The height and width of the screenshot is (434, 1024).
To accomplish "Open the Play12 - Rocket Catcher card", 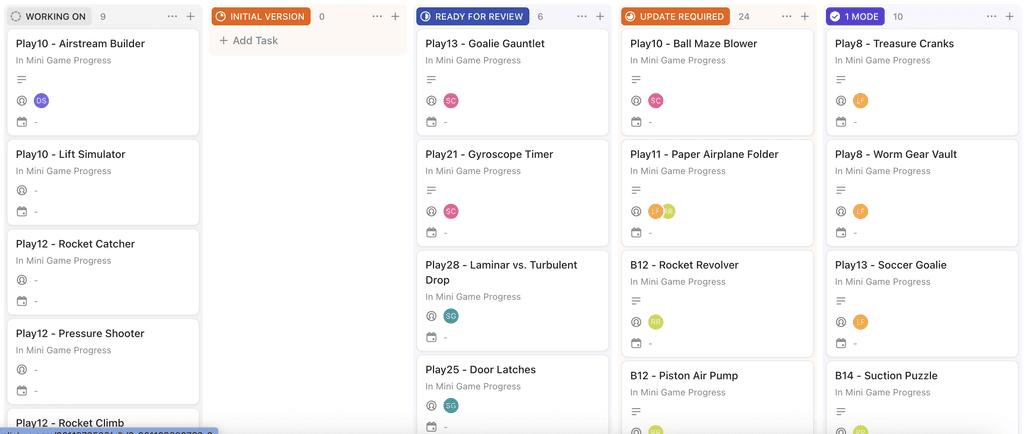I will click(103, 271).
